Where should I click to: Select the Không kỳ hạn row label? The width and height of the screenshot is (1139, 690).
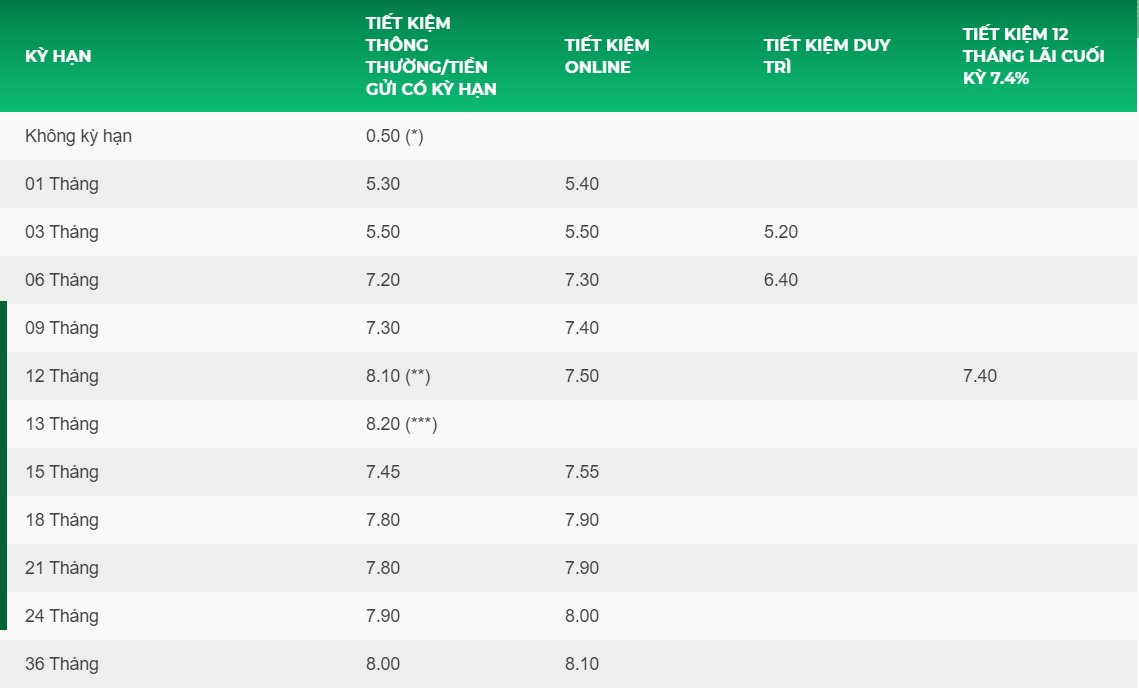coord(78,136)
